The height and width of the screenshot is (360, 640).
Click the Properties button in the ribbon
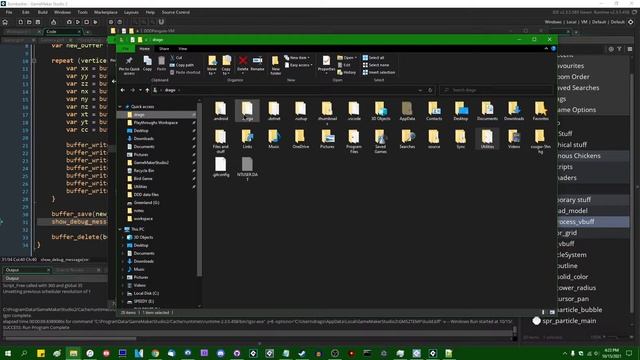tap(326, 64)
